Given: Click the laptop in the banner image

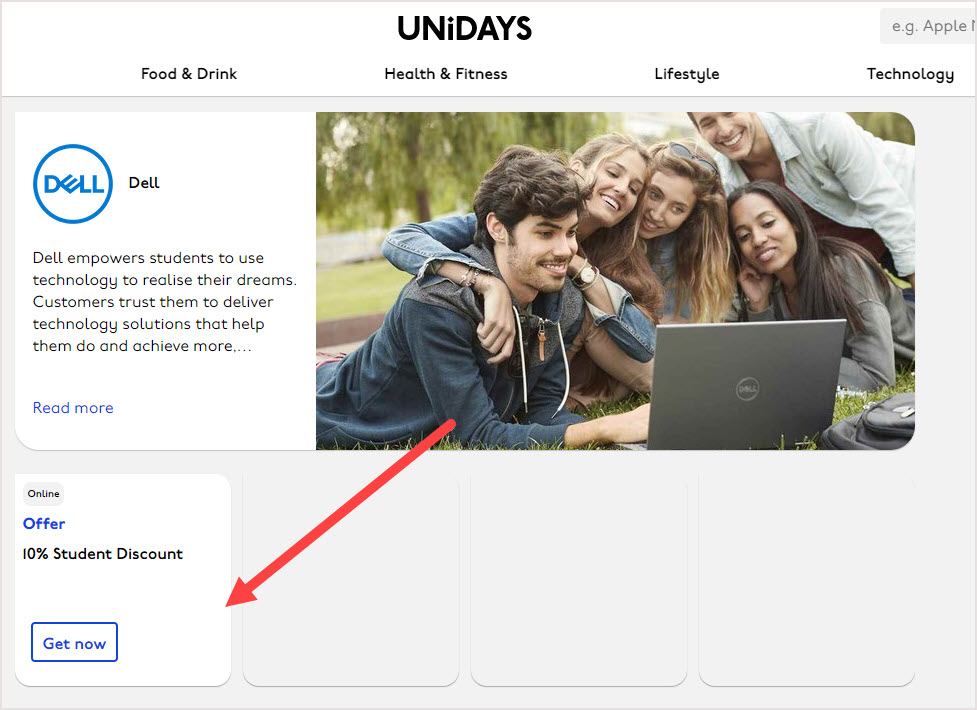Looking at the screenshot, I should [x=745, y=385].
